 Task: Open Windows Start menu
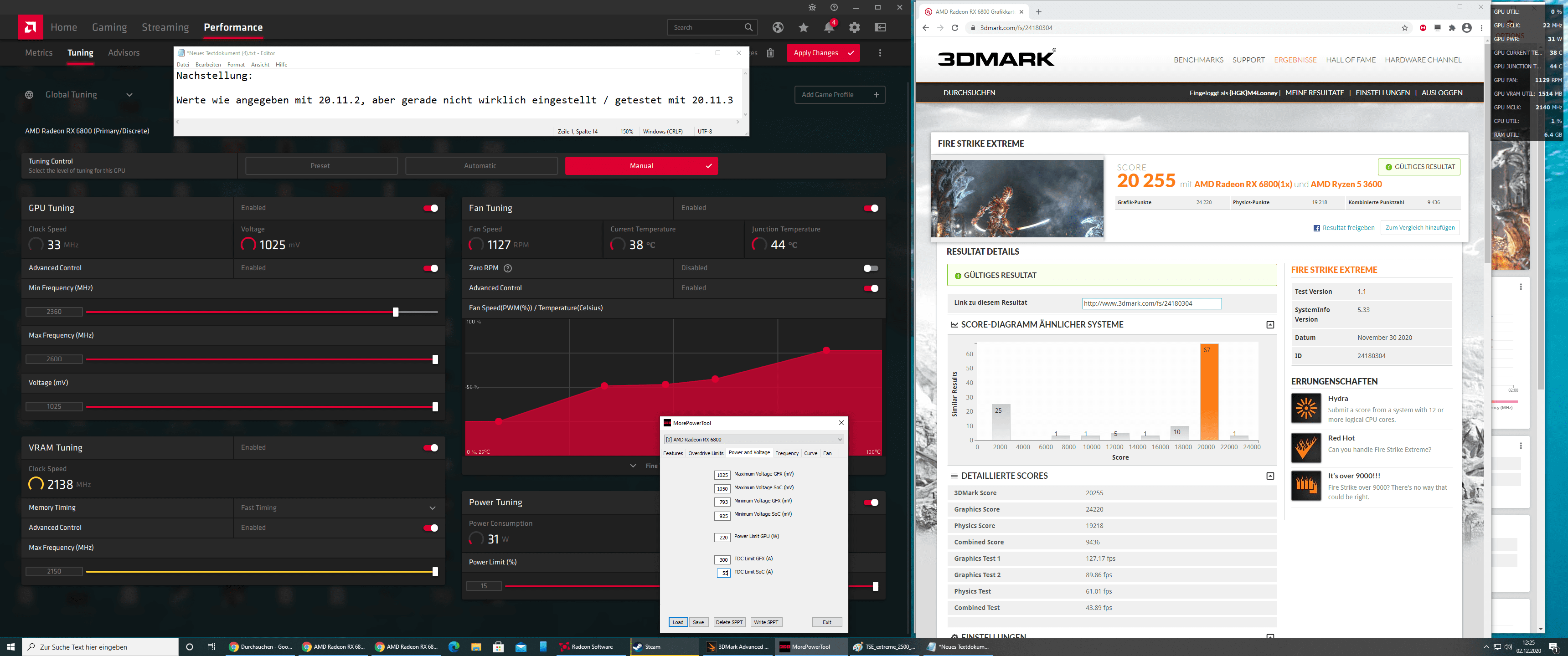10,646
